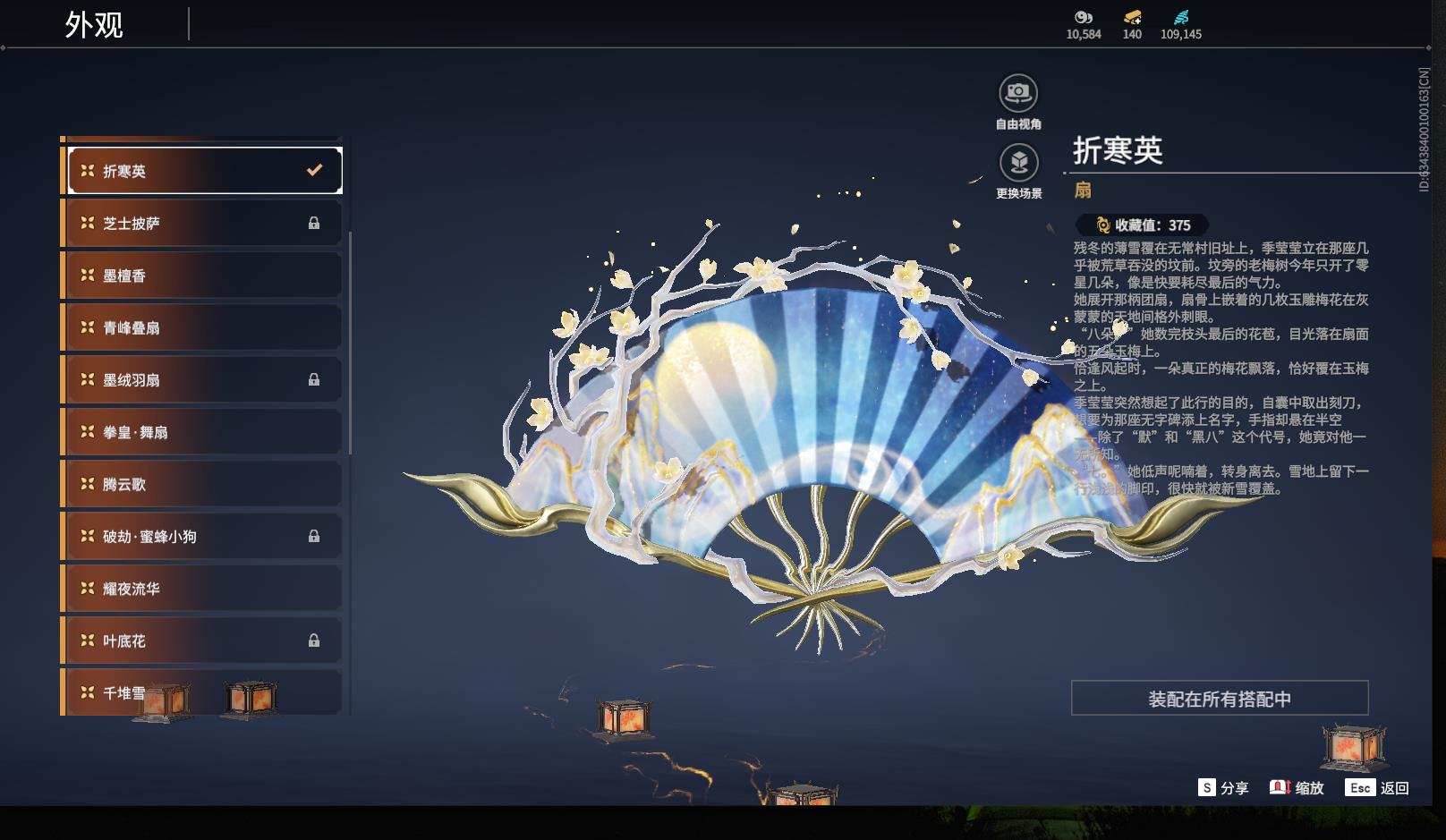Image resolution: width=1446 pixels, height=840 pixels.
Task: Click the 109,145 currency amount
Action: 1181,34
